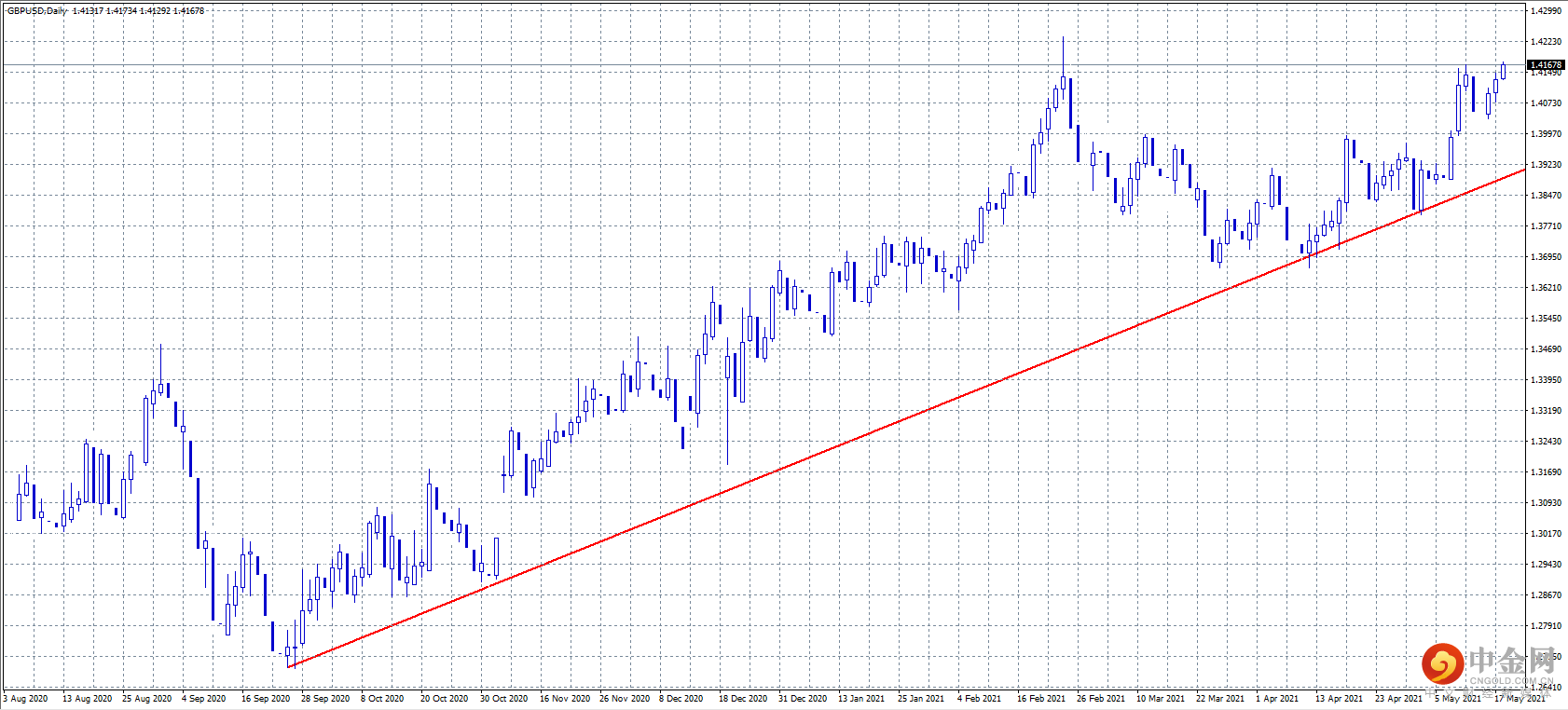
Task: Click the 16 Nov 2020 date label
Action: pos(565,699)
